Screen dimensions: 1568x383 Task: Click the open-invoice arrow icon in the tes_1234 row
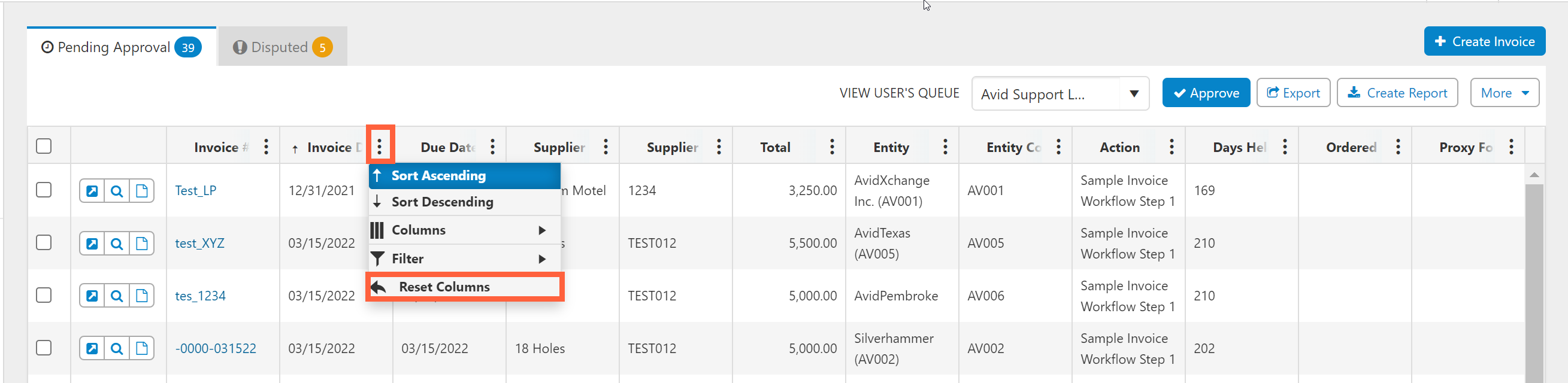point(92,296)
